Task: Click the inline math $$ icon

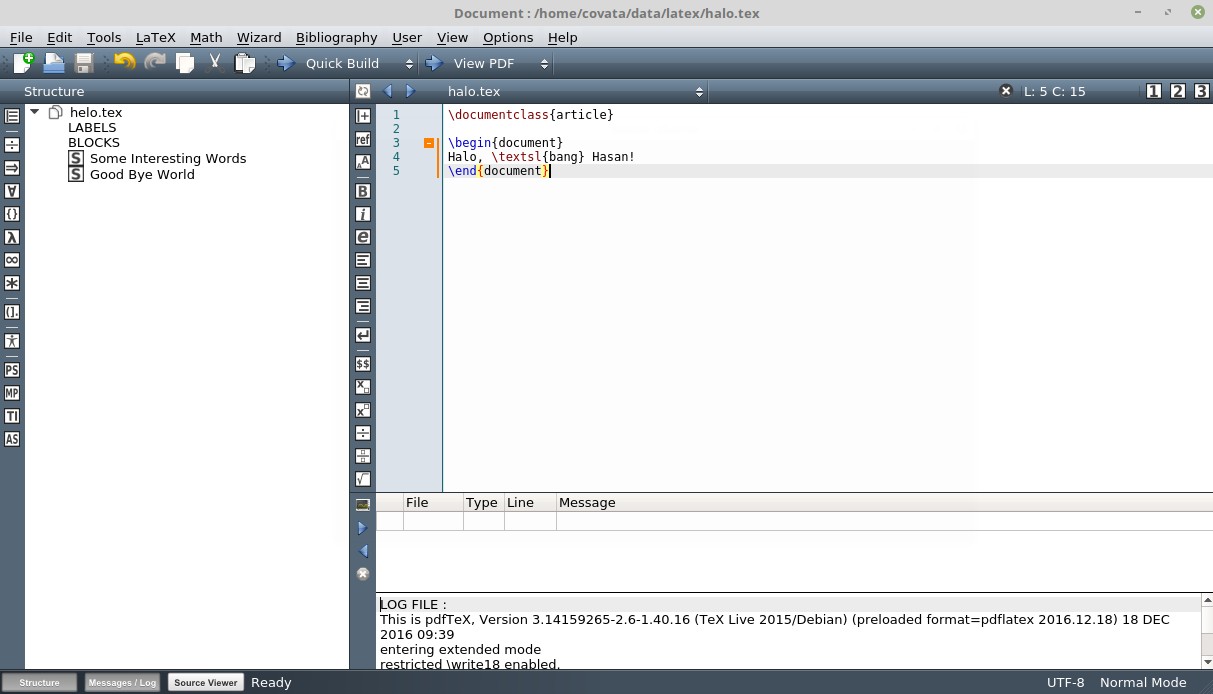Action: [363, 364]
